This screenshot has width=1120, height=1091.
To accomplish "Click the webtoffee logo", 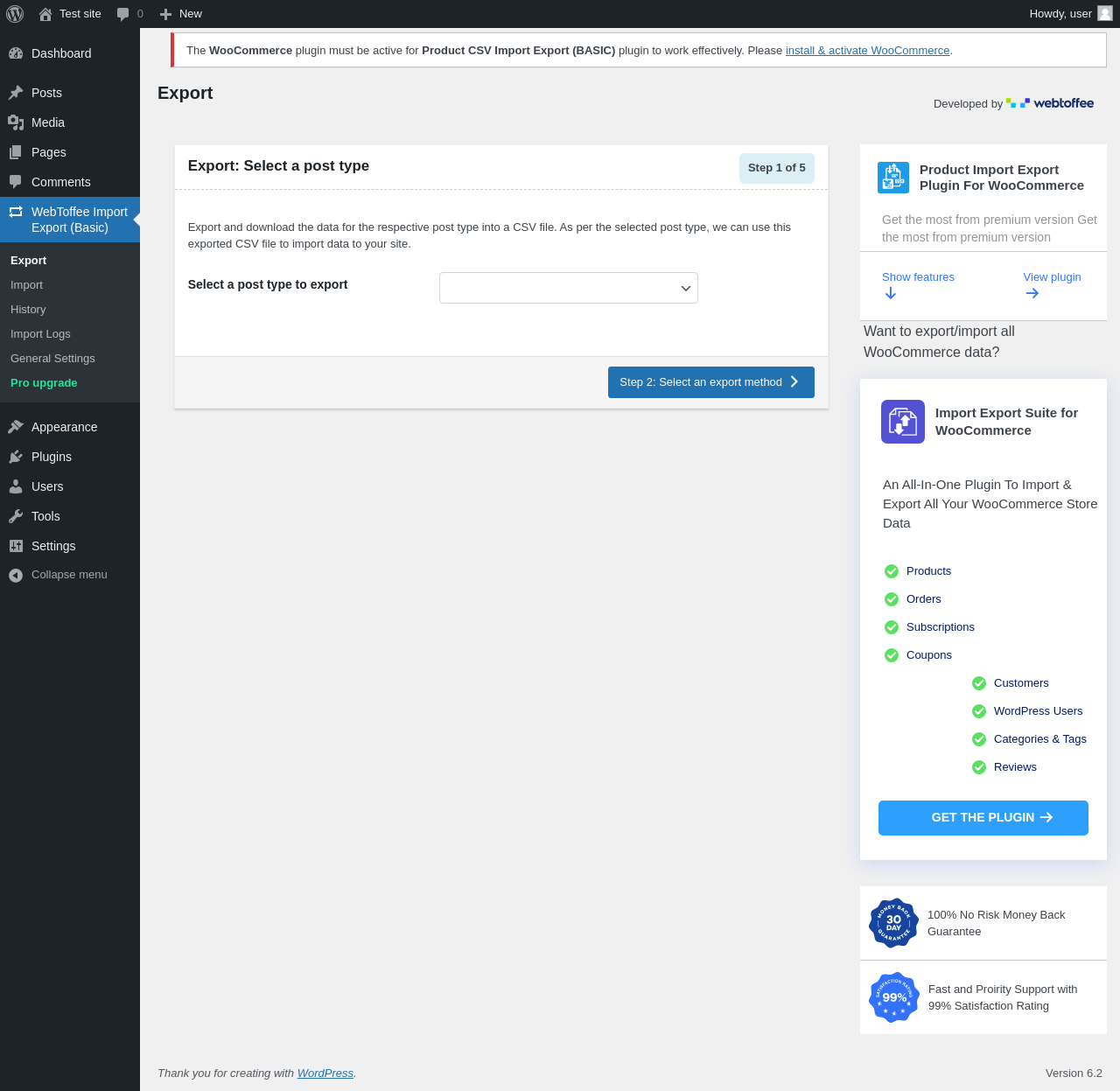I will [x=1050, y=103].
